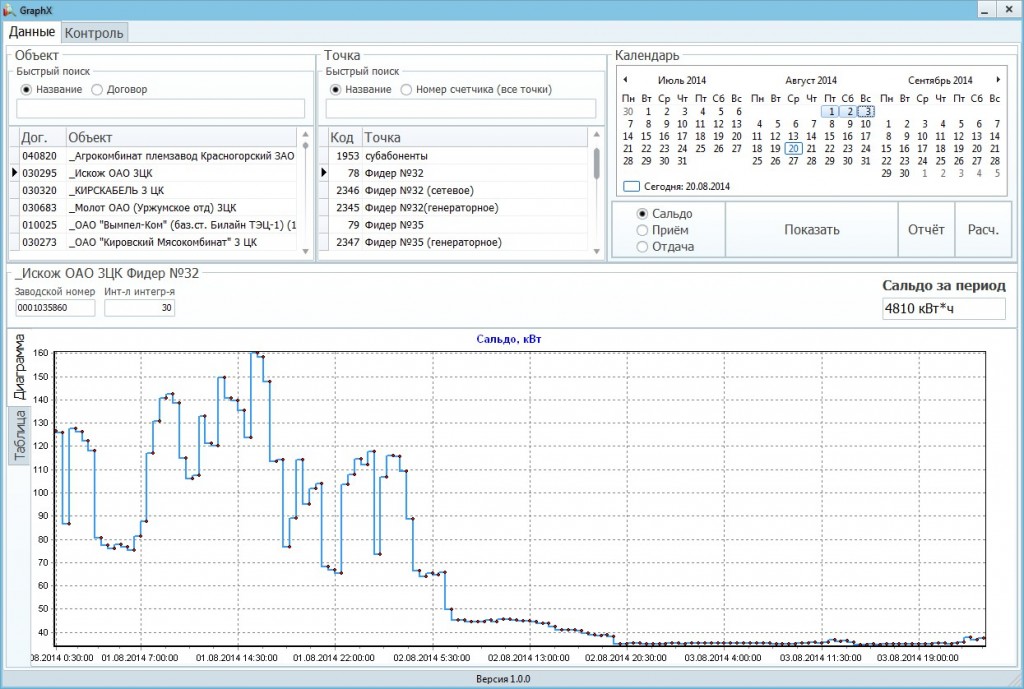Click the today marker box in calendar
This screenshot has width=1024, height=689.
pos(631,186)
